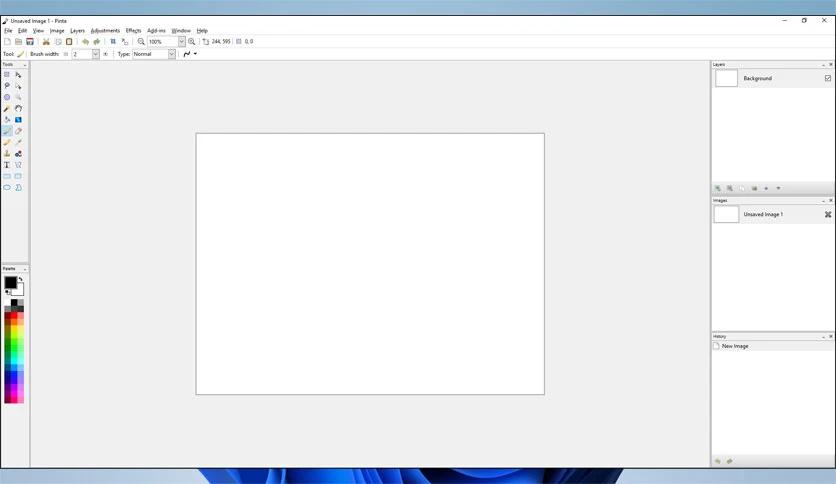836x484 pixels.
Task: Select the Freeform Shape tool
Action: pyautogui.click(x=18, y=188)
